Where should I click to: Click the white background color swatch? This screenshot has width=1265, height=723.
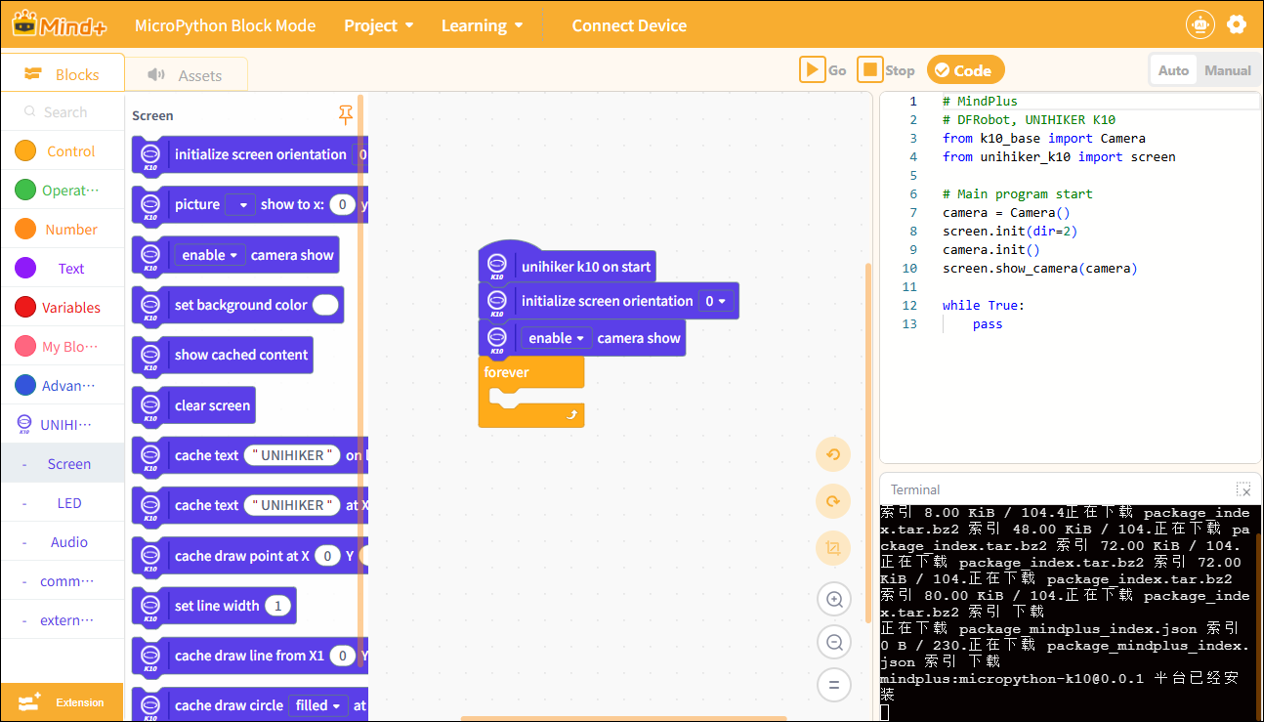[x=325, y=305]
